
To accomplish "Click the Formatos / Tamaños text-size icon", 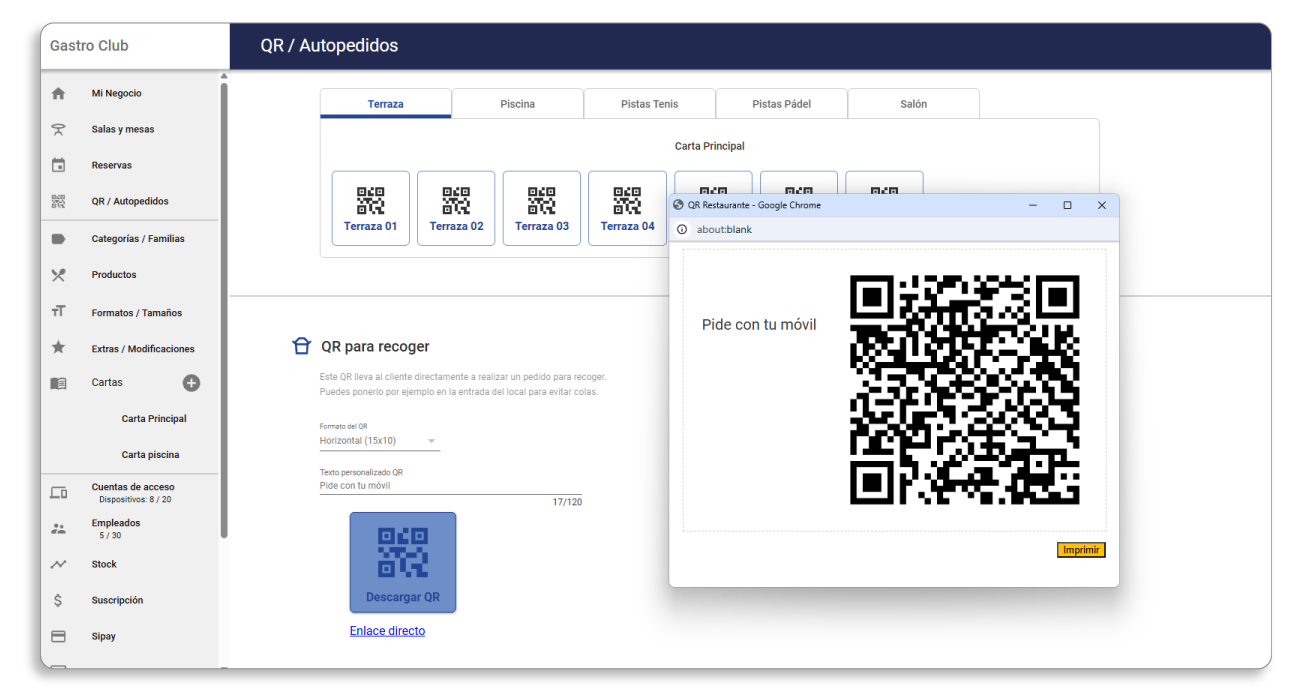I will coord(58,312).
